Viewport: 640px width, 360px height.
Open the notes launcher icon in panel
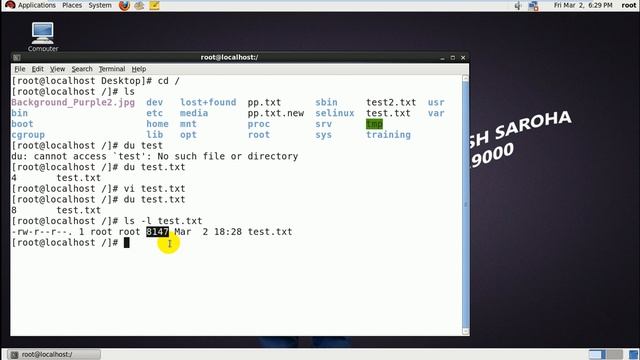154,5
